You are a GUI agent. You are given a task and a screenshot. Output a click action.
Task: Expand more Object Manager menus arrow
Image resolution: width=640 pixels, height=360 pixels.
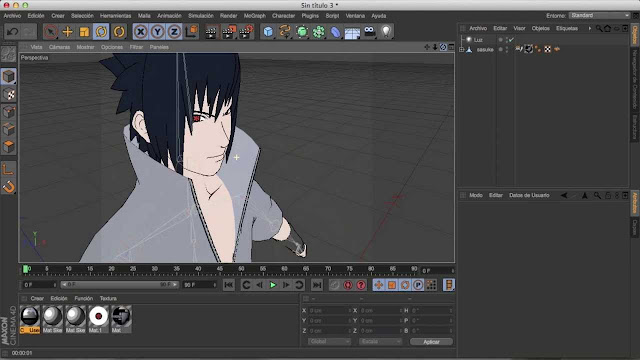pos(589,28)
